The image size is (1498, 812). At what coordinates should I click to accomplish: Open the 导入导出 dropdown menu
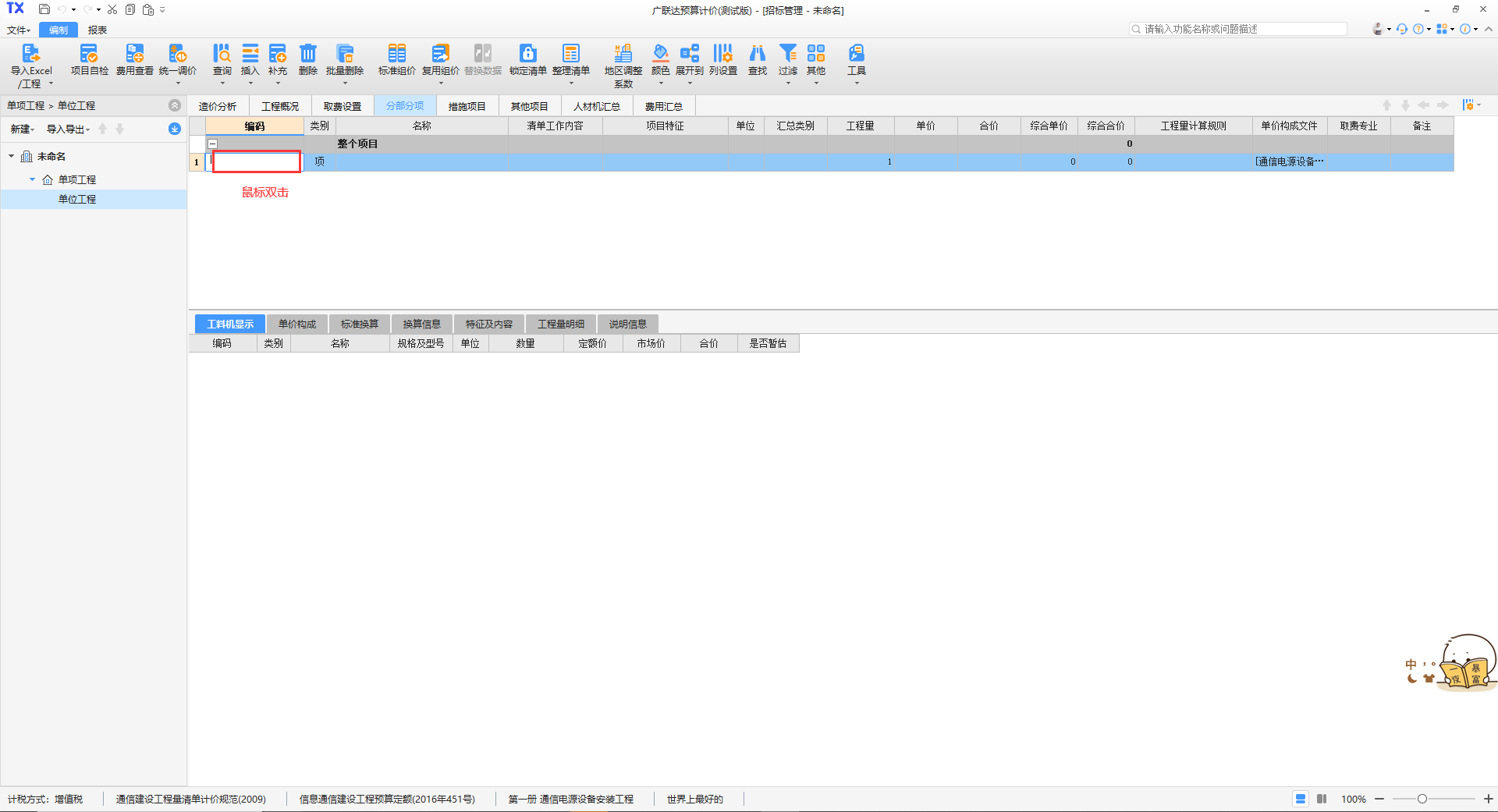68,129
